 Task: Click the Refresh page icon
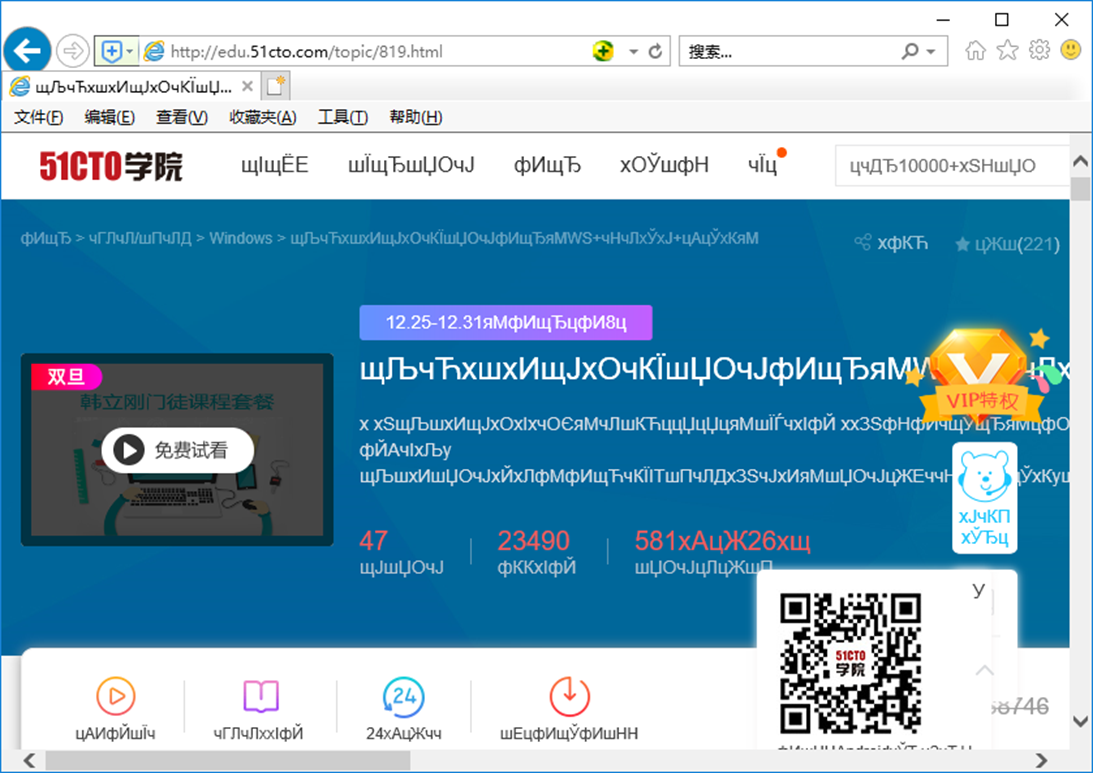click(x=655, y=52)
